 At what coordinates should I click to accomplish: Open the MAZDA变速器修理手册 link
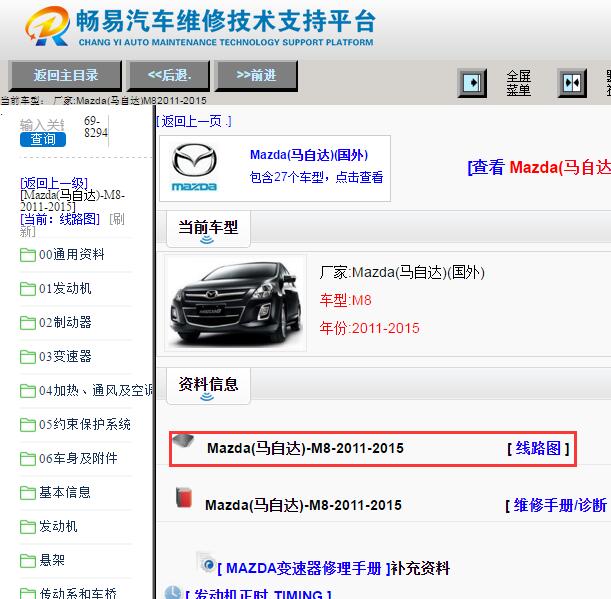pos(304,568)
